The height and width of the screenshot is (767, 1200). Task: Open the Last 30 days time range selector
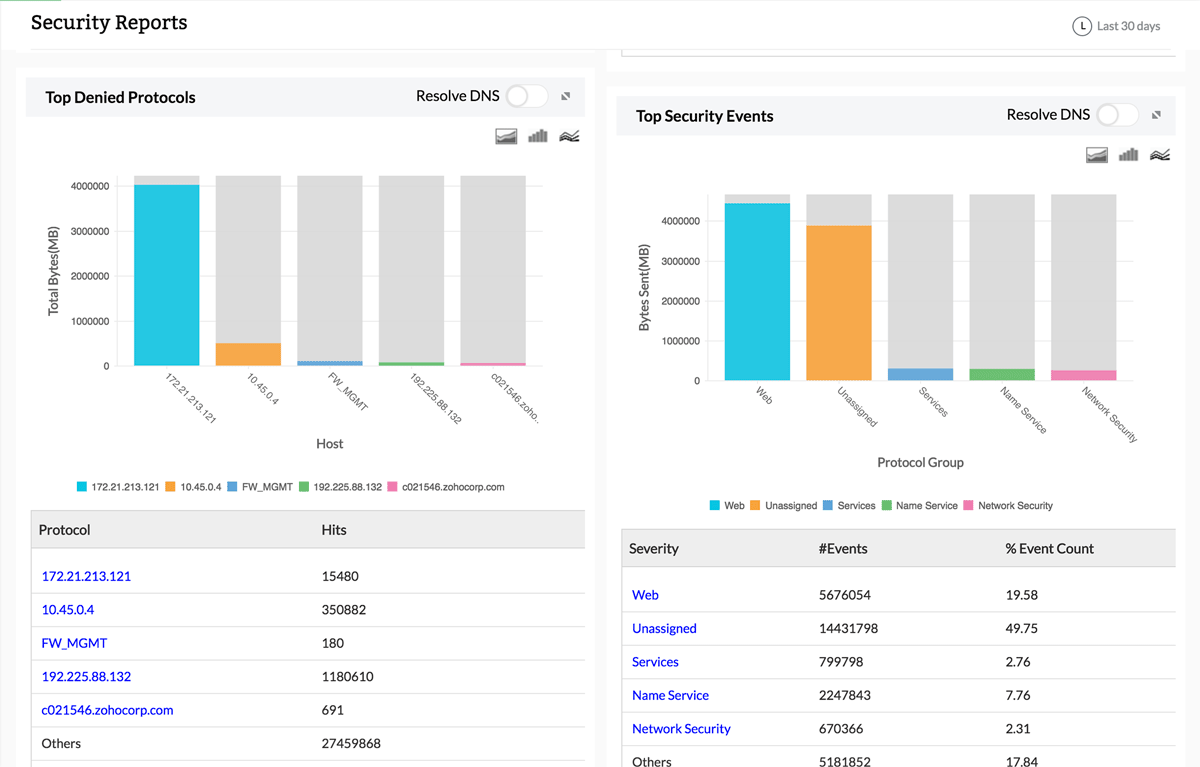(1116, 26)
